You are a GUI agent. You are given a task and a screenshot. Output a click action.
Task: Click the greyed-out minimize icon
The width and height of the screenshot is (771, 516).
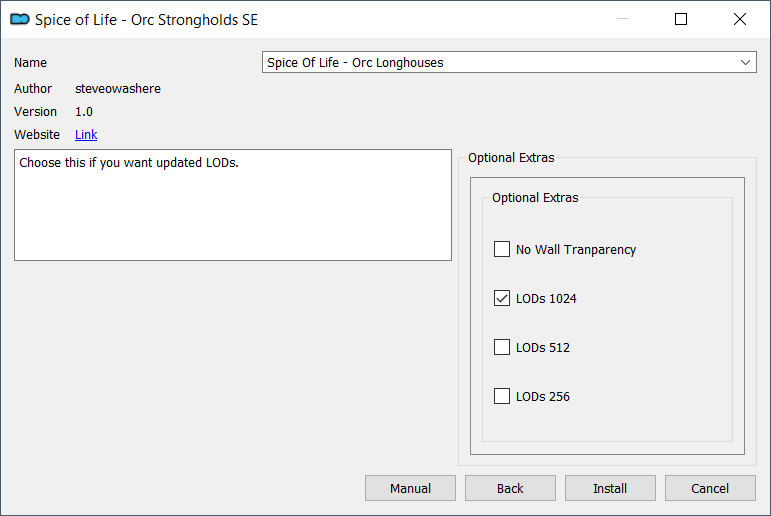pyautogui.click(x=623, y=19)
